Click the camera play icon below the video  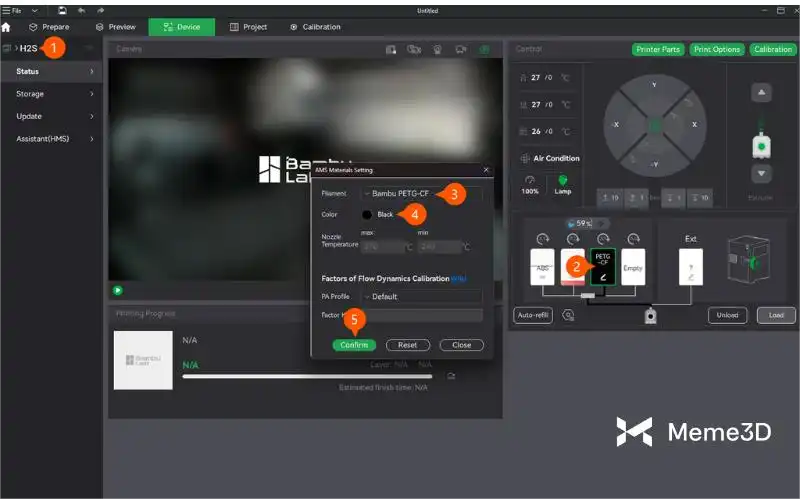[x=117, y=290]
